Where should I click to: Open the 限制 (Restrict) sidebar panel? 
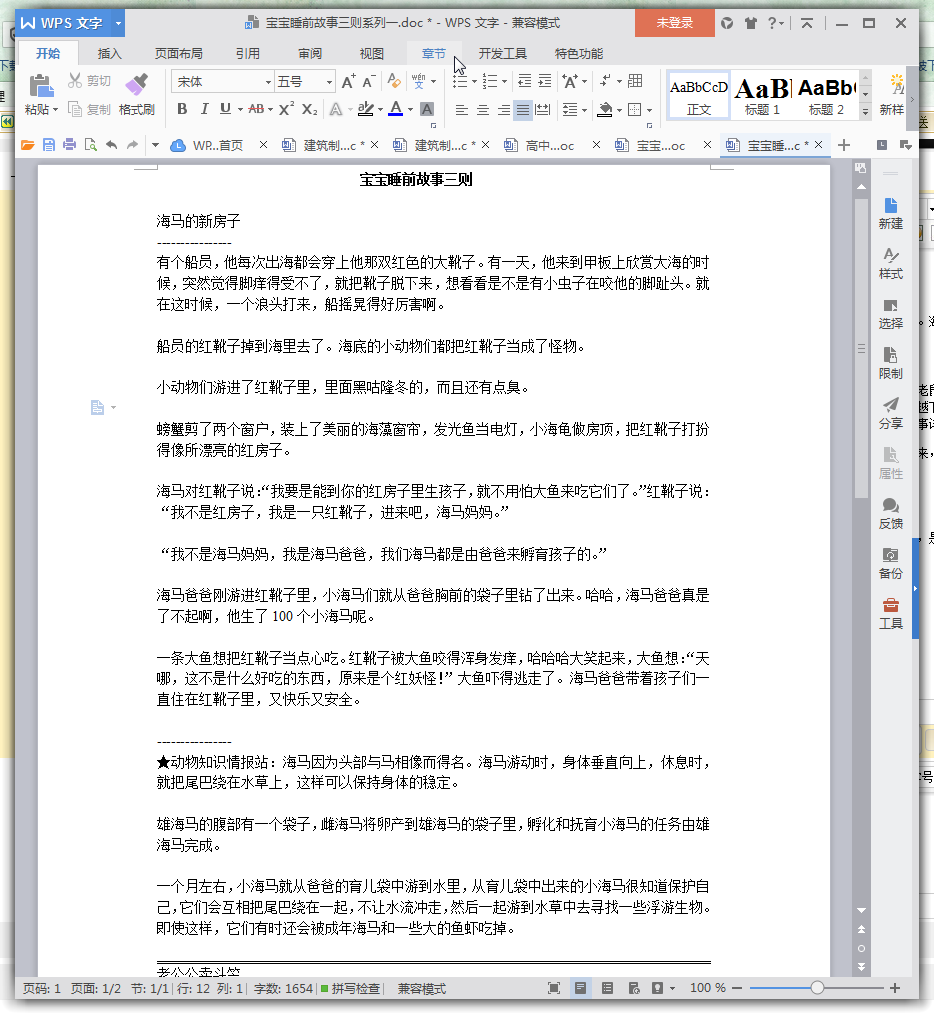[x=891, y=363]
